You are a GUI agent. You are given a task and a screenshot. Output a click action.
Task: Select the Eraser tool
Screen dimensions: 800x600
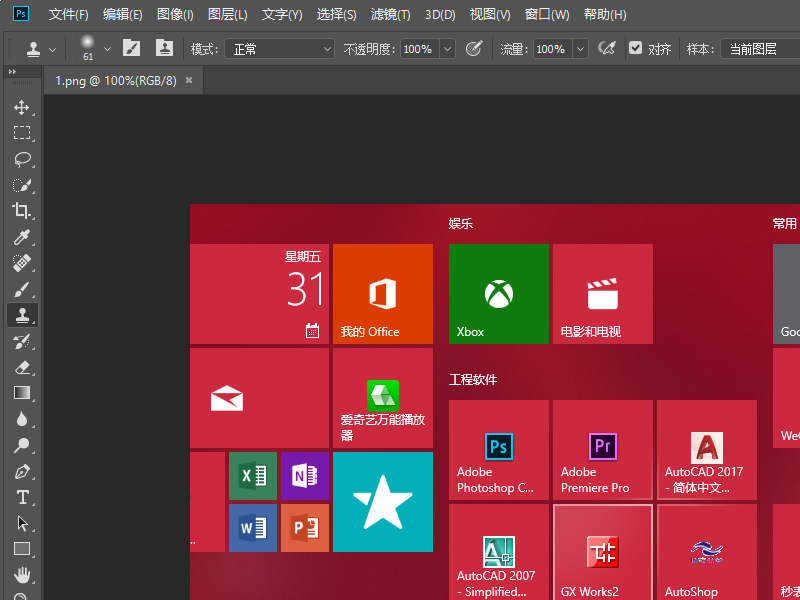point(21,367)
